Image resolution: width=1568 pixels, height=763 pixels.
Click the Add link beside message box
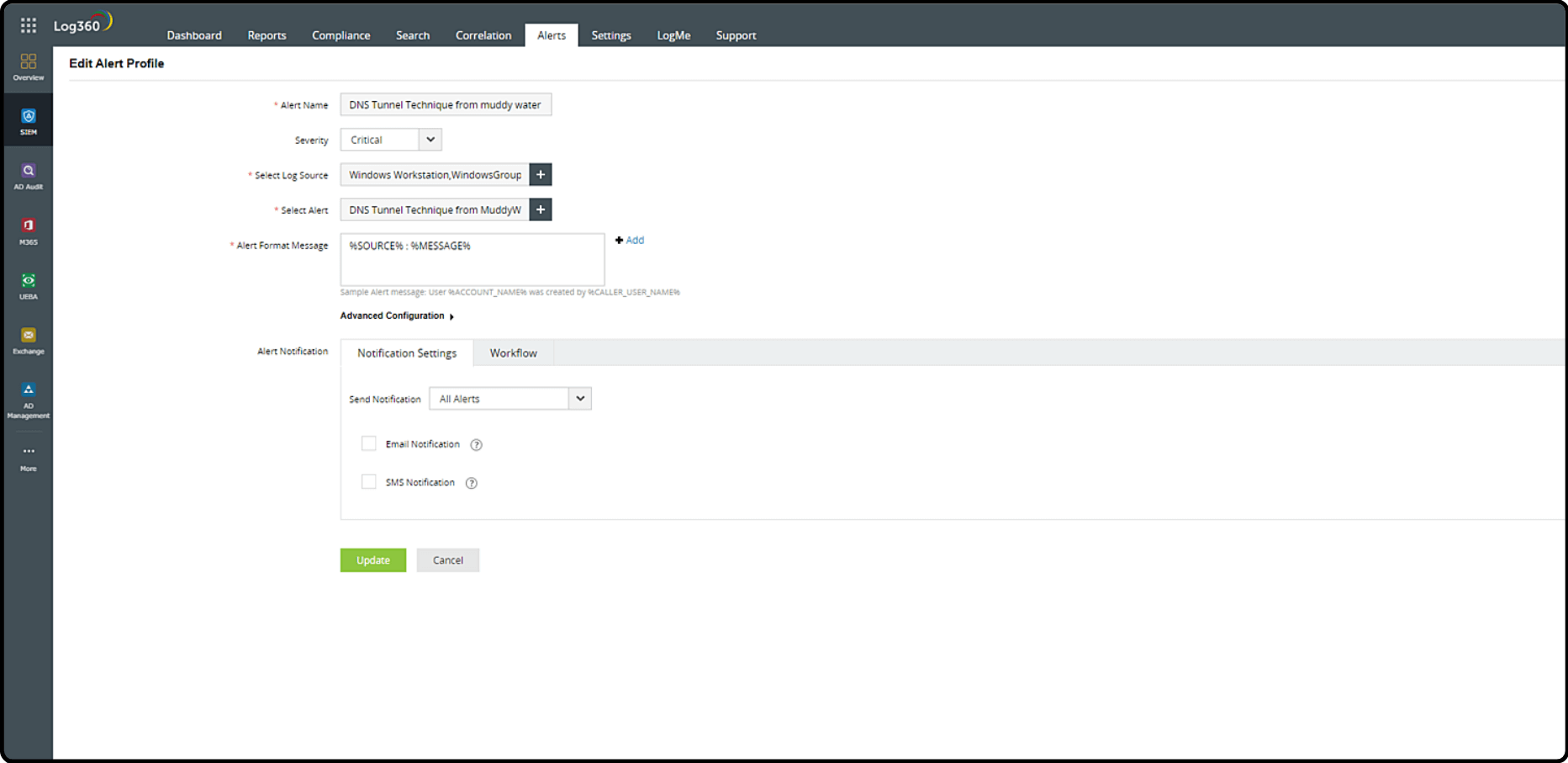630,241
